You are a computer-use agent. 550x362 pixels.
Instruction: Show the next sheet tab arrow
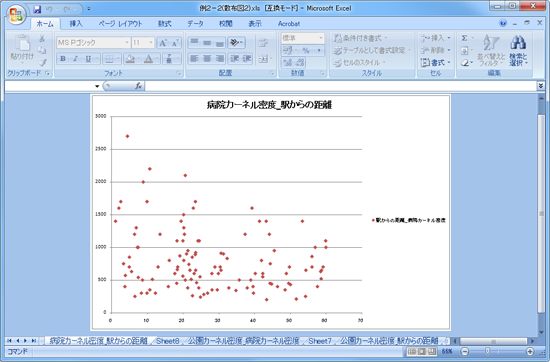click(x=25, y=341)
